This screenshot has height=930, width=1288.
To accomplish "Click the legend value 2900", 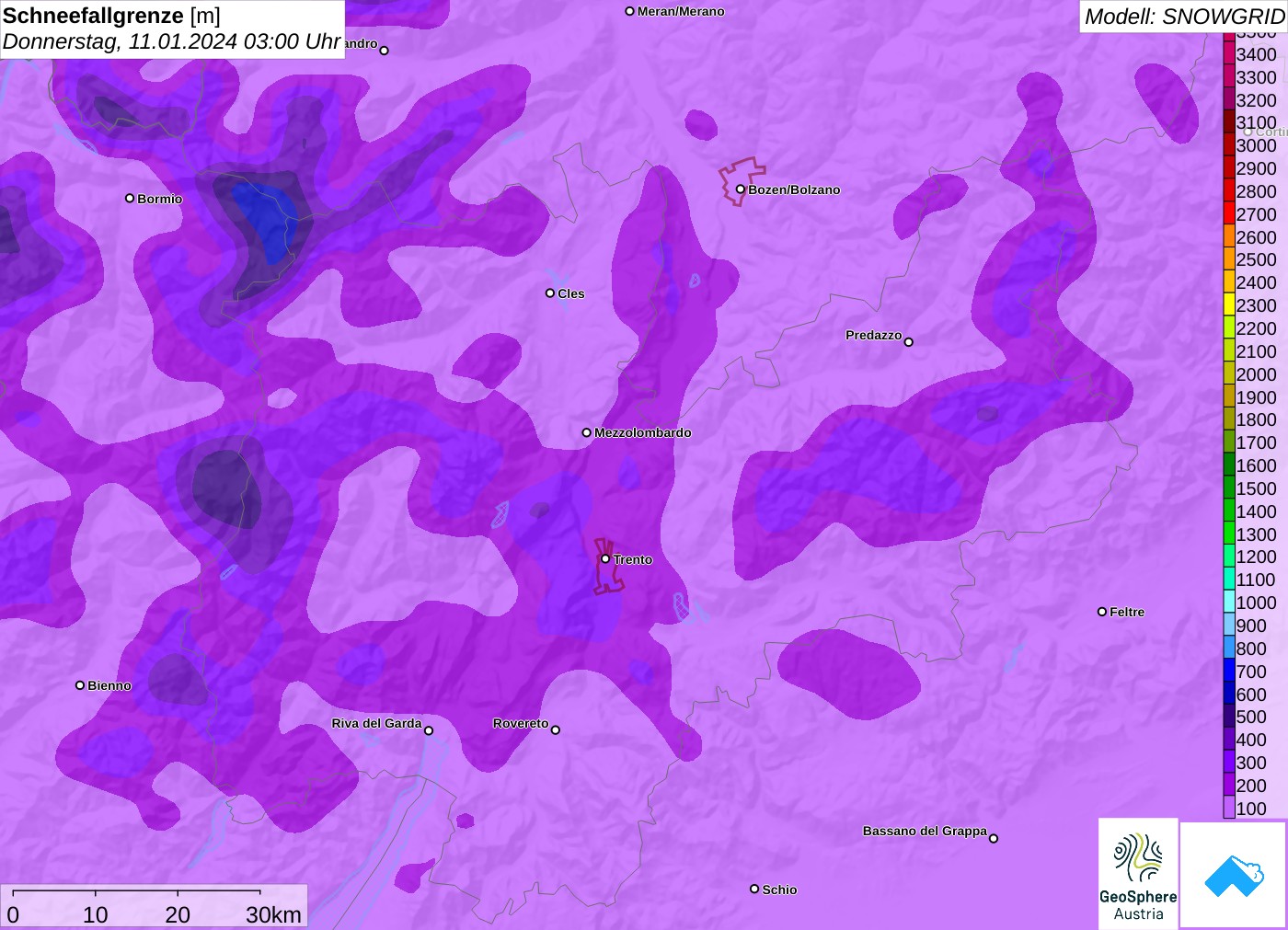I will (1256, 168).
